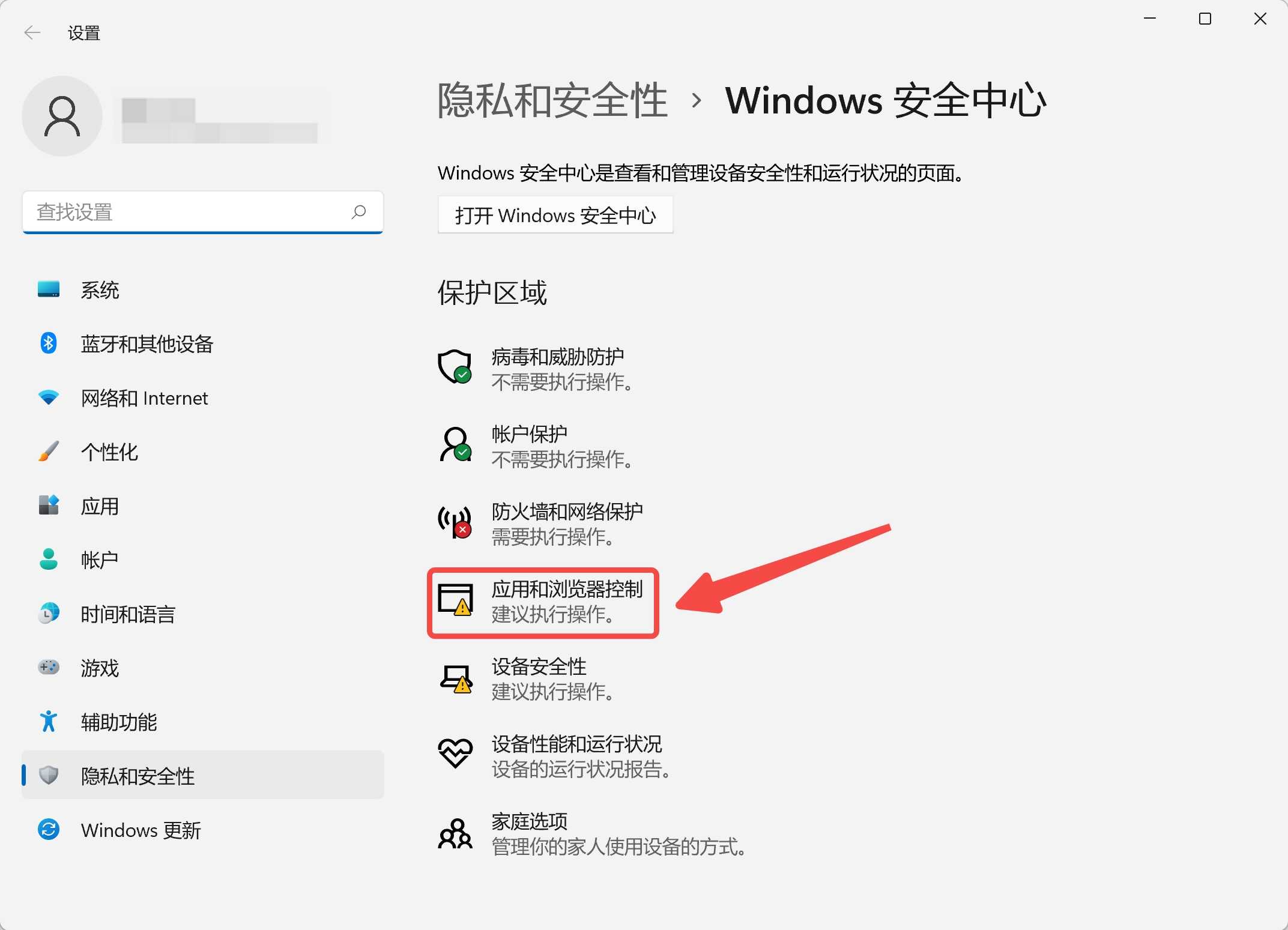The image size is (1288, 930).
Task: Click the back arrow in title bar
Action: (32, 32)
